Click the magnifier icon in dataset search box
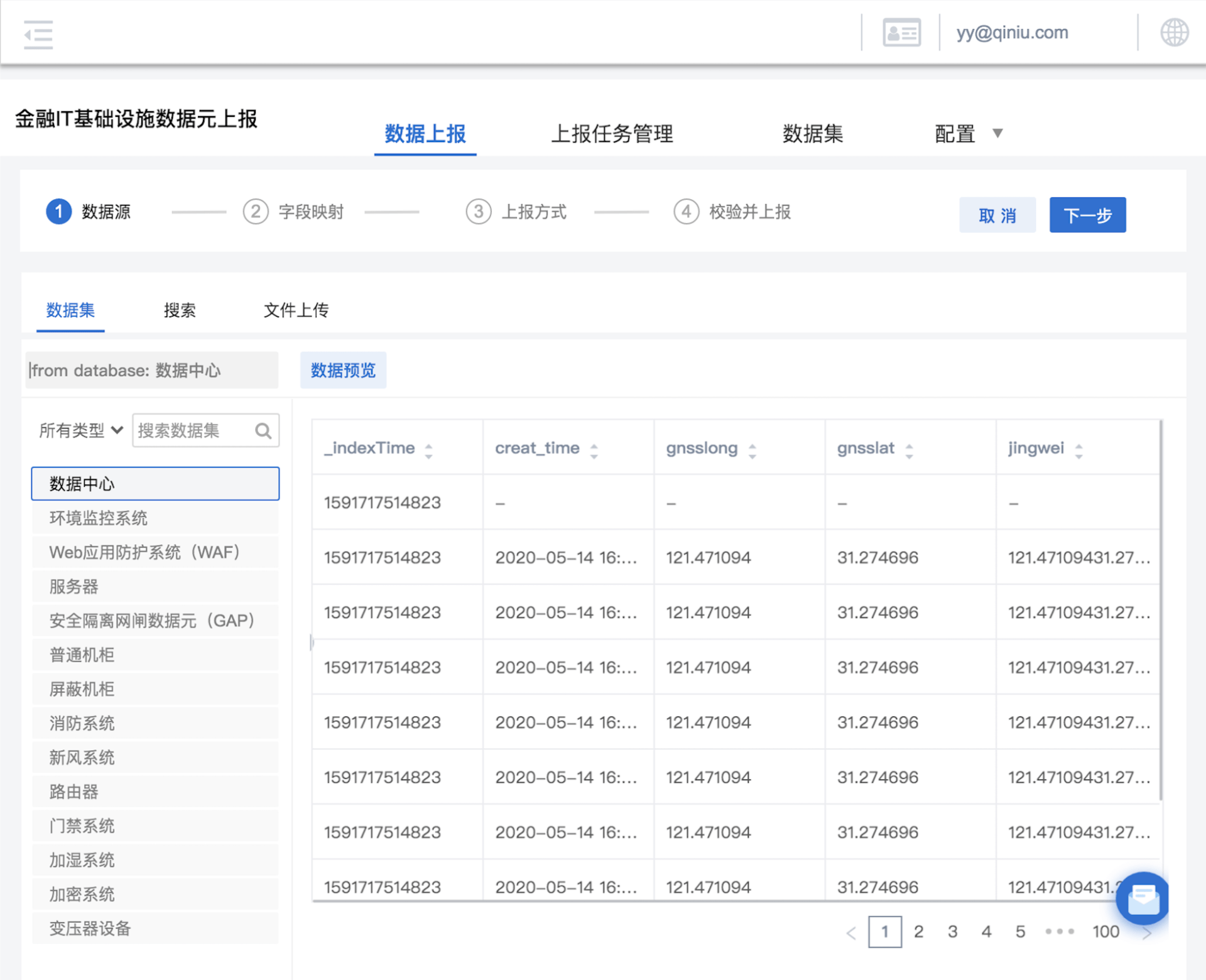 click(263, 430)
